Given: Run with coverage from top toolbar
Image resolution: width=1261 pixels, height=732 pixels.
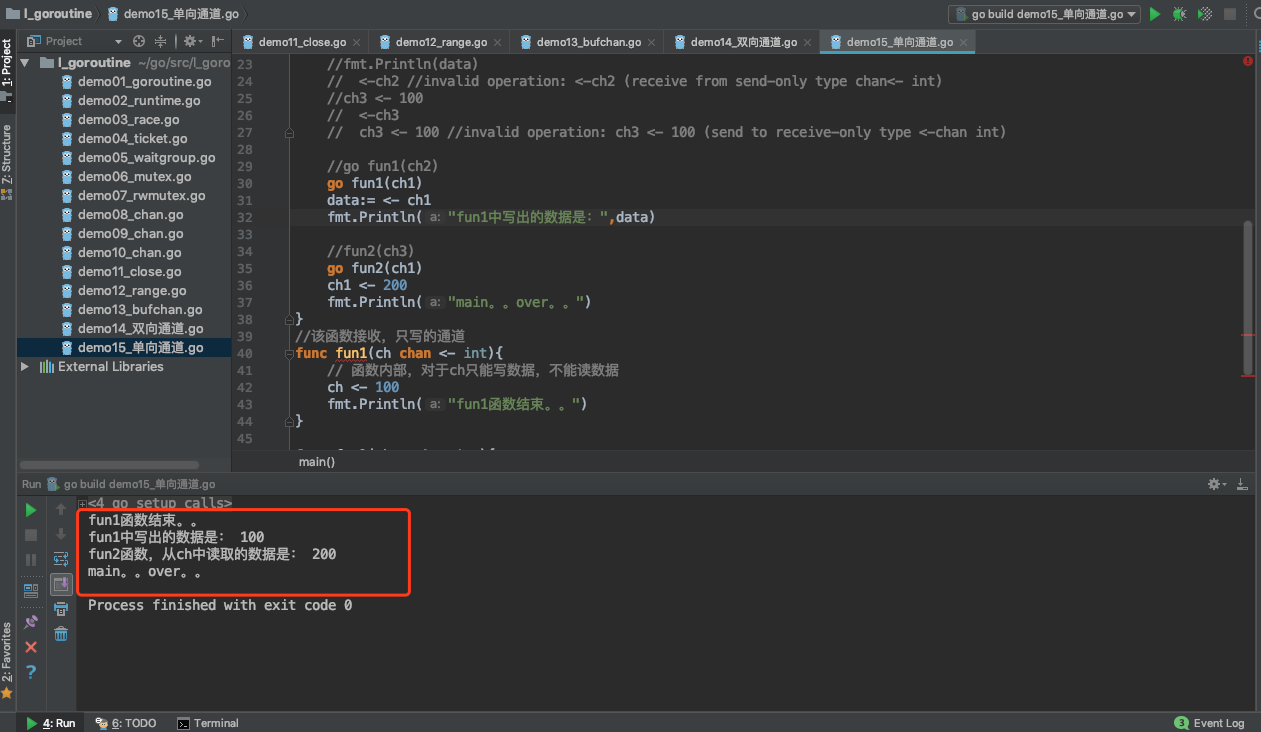Looking at the screenshot, I should coord(1205,14).
